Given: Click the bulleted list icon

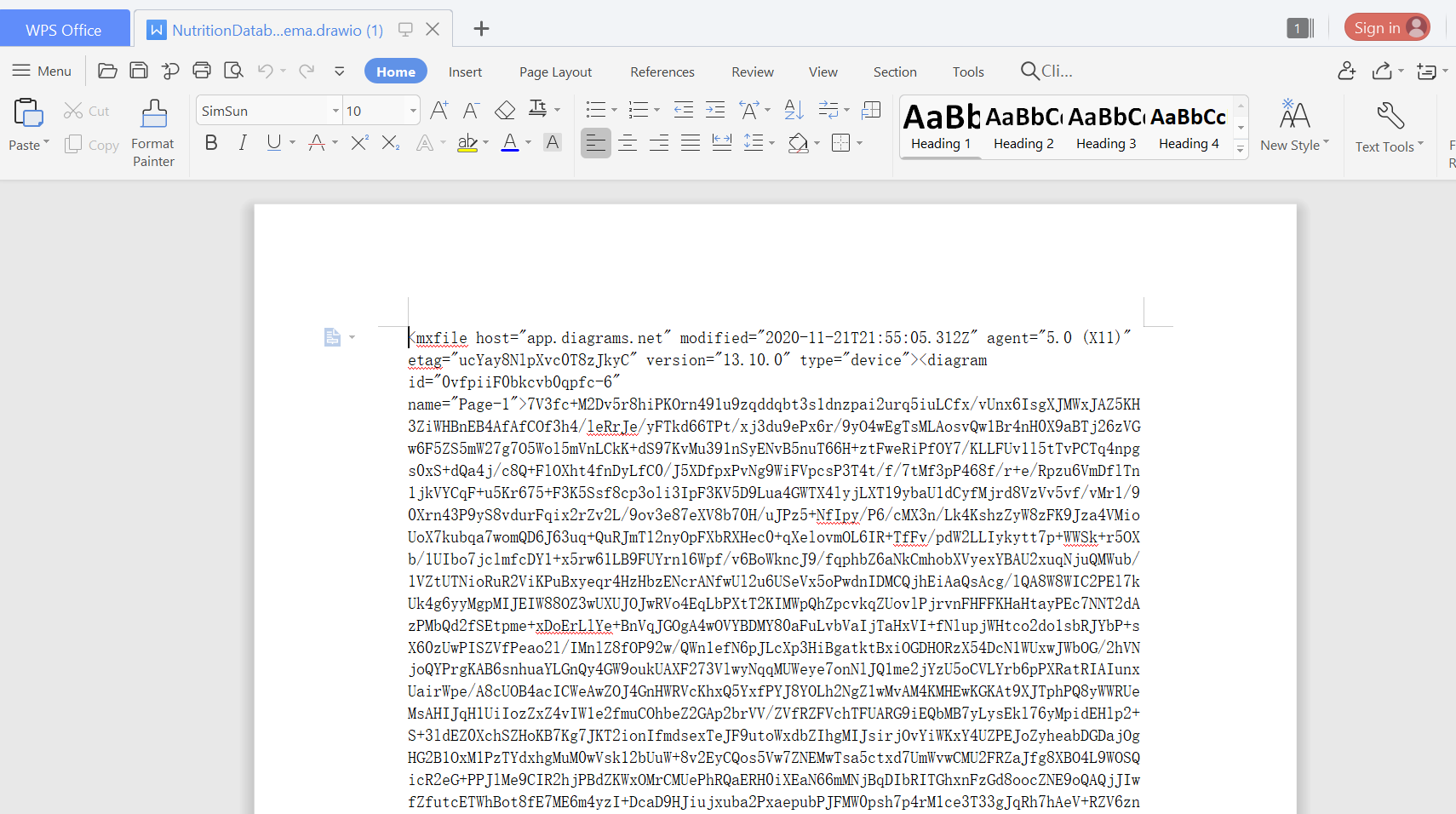Looking at the screenshot, I should coord(596,110).
